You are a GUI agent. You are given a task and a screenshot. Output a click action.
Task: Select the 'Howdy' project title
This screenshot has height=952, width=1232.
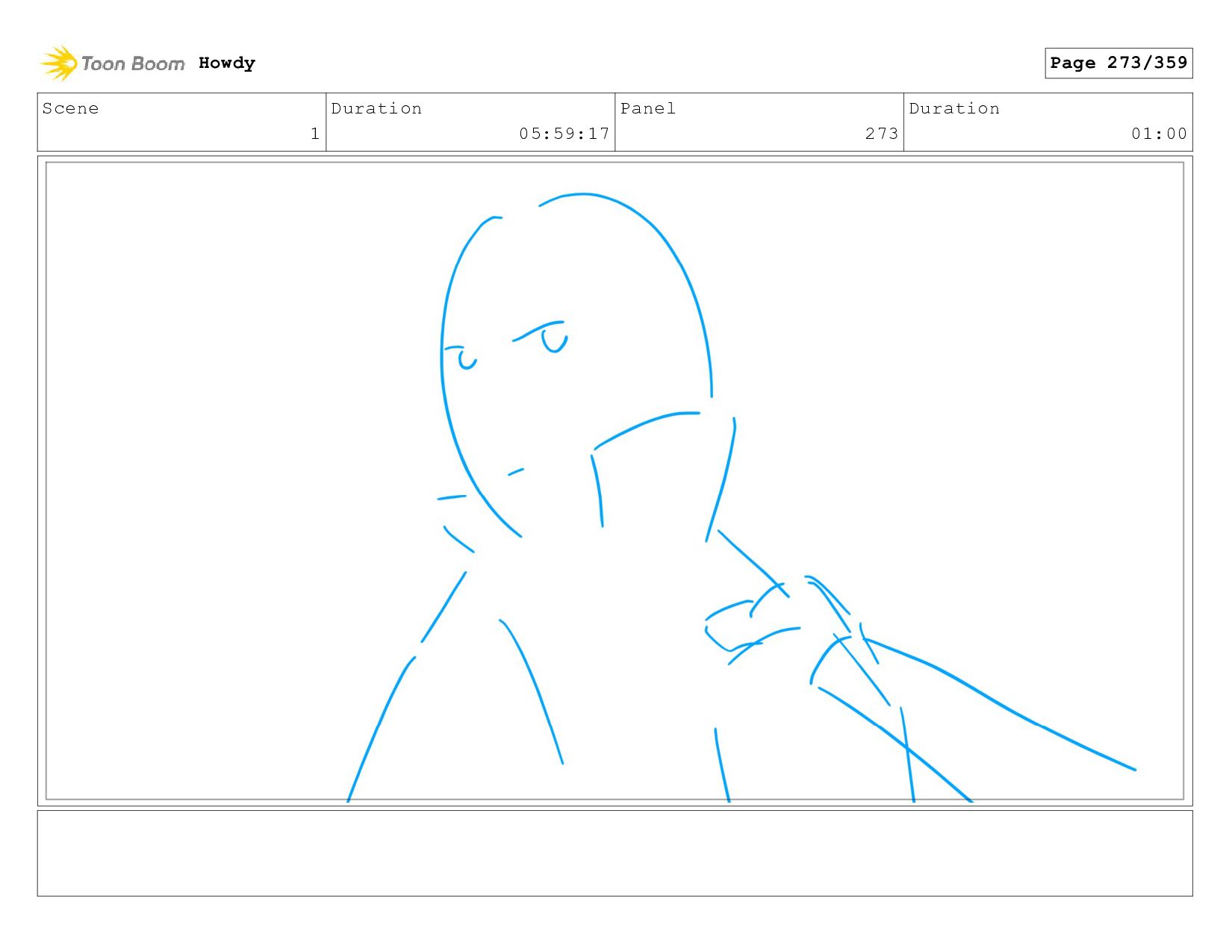pos(227,63)
